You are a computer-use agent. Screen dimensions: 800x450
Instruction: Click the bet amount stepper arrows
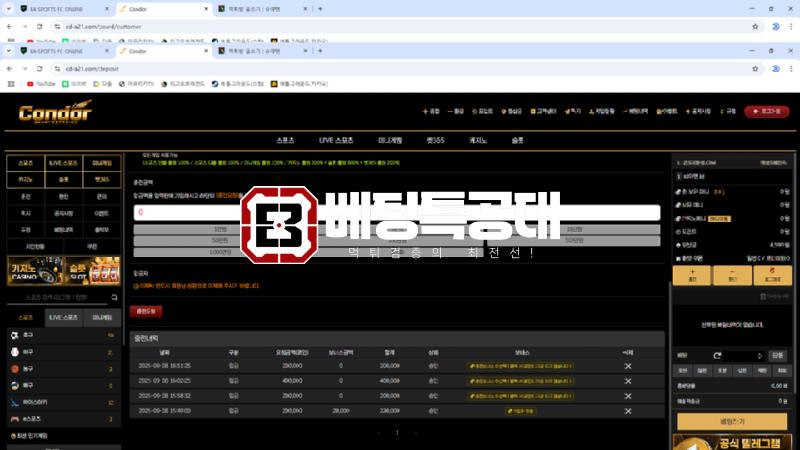click(x=760, y=356)
